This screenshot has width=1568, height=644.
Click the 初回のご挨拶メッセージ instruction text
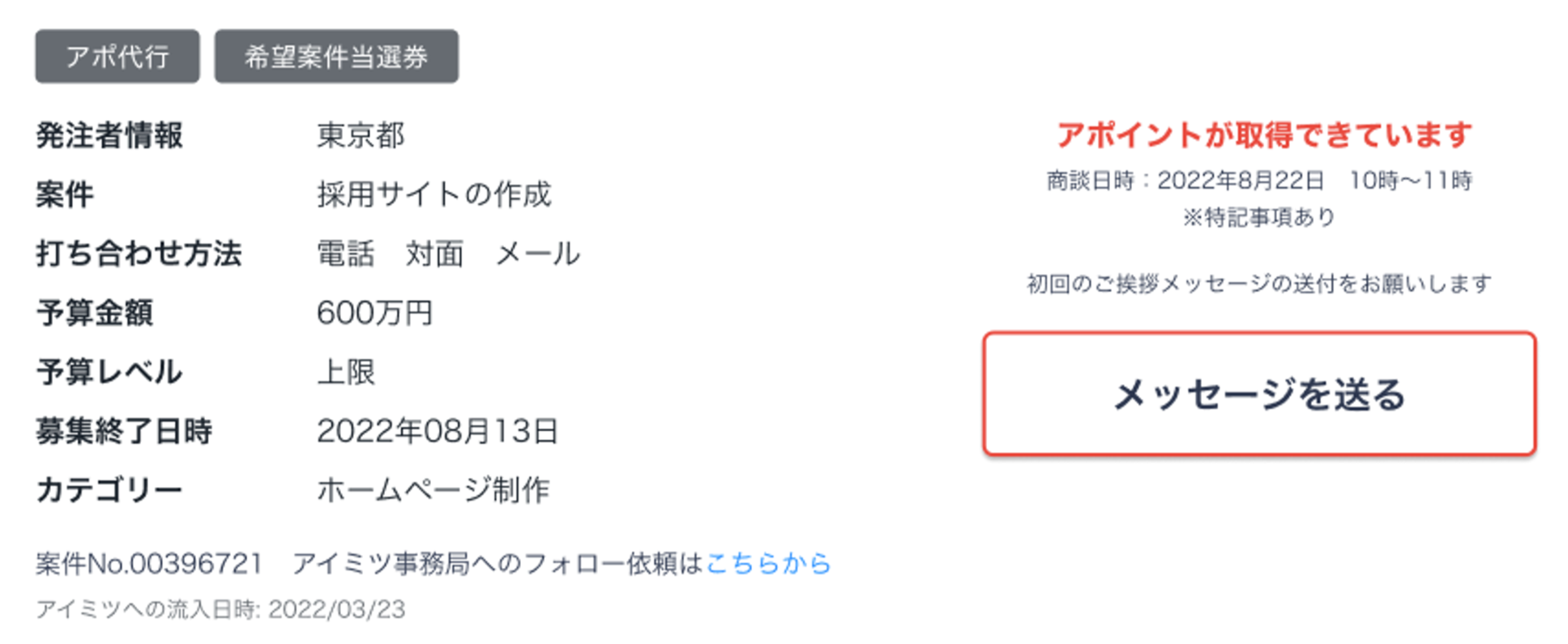1258,284
